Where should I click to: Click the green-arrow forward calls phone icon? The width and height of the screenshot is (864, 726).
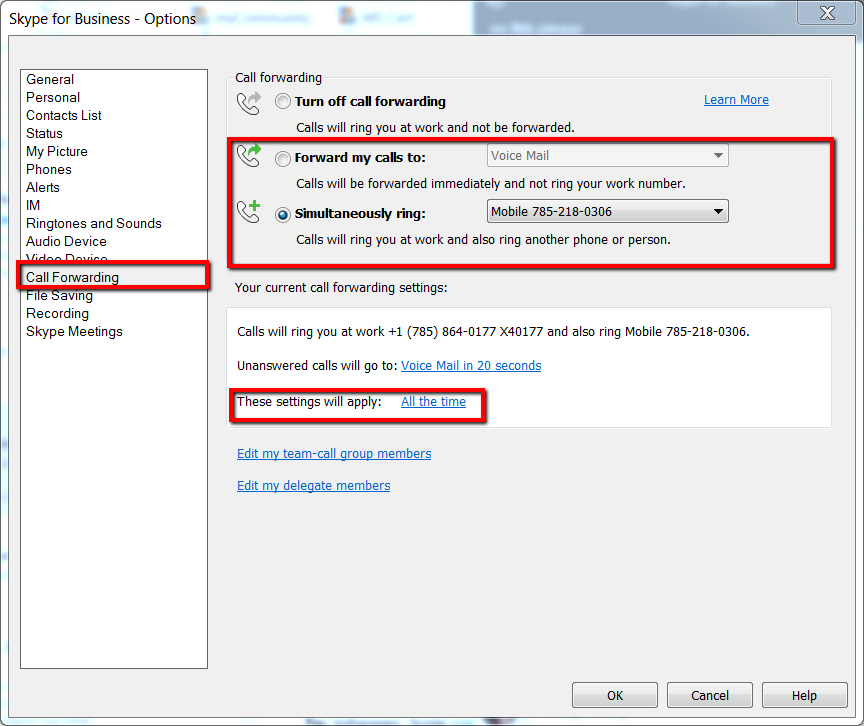[249, 155]
